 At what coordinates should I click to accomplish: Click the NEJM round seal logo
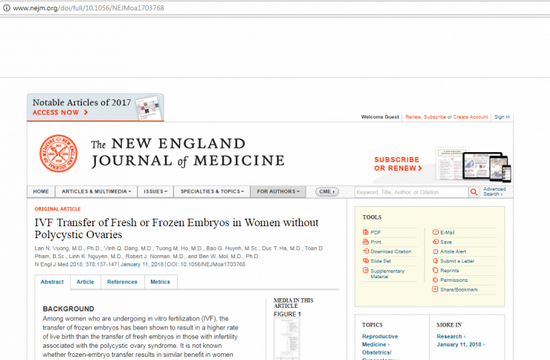(59, 153)
